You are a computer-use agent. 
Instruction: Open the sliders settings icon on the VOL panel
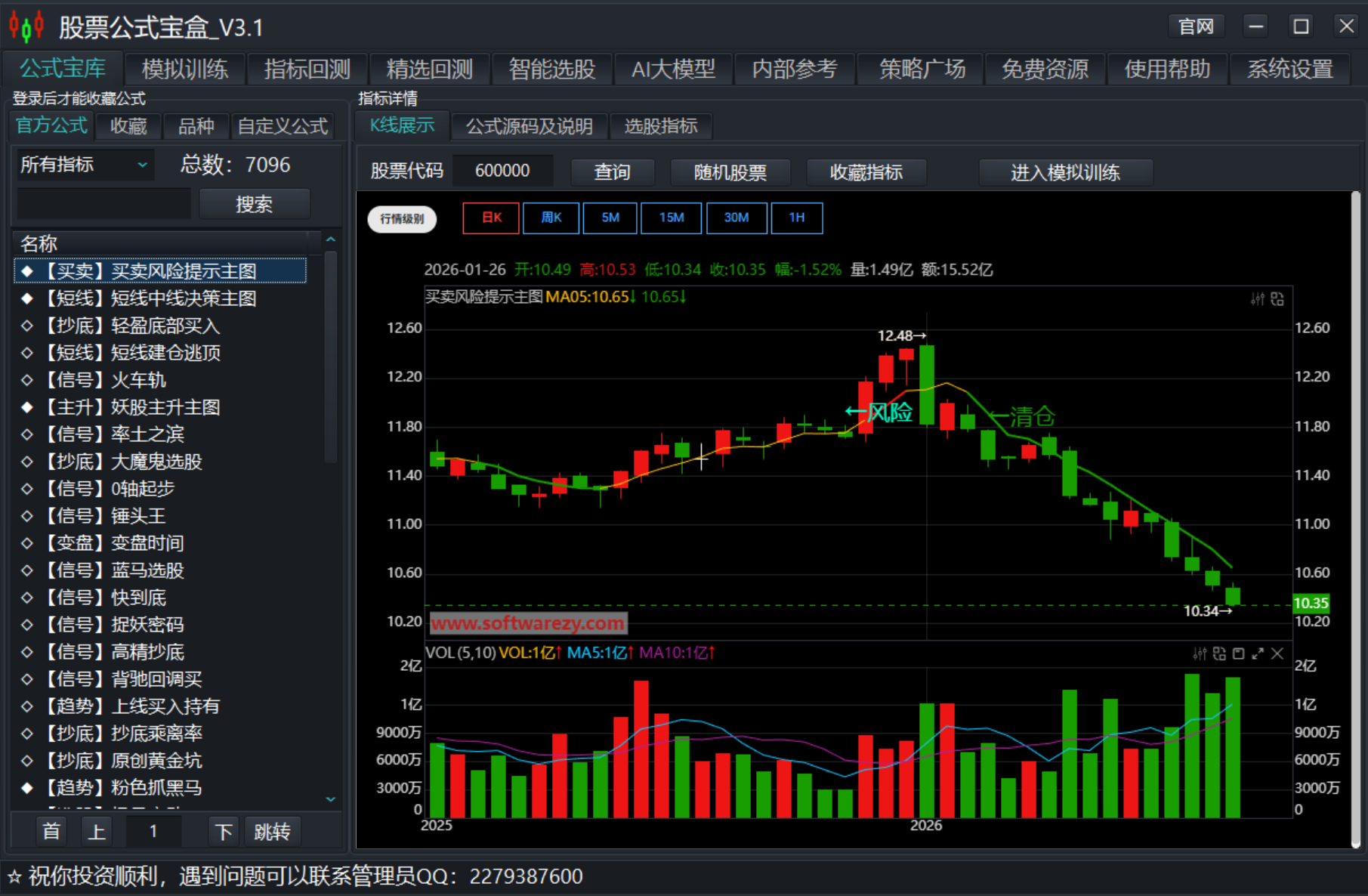click(x=1200, y=653)
